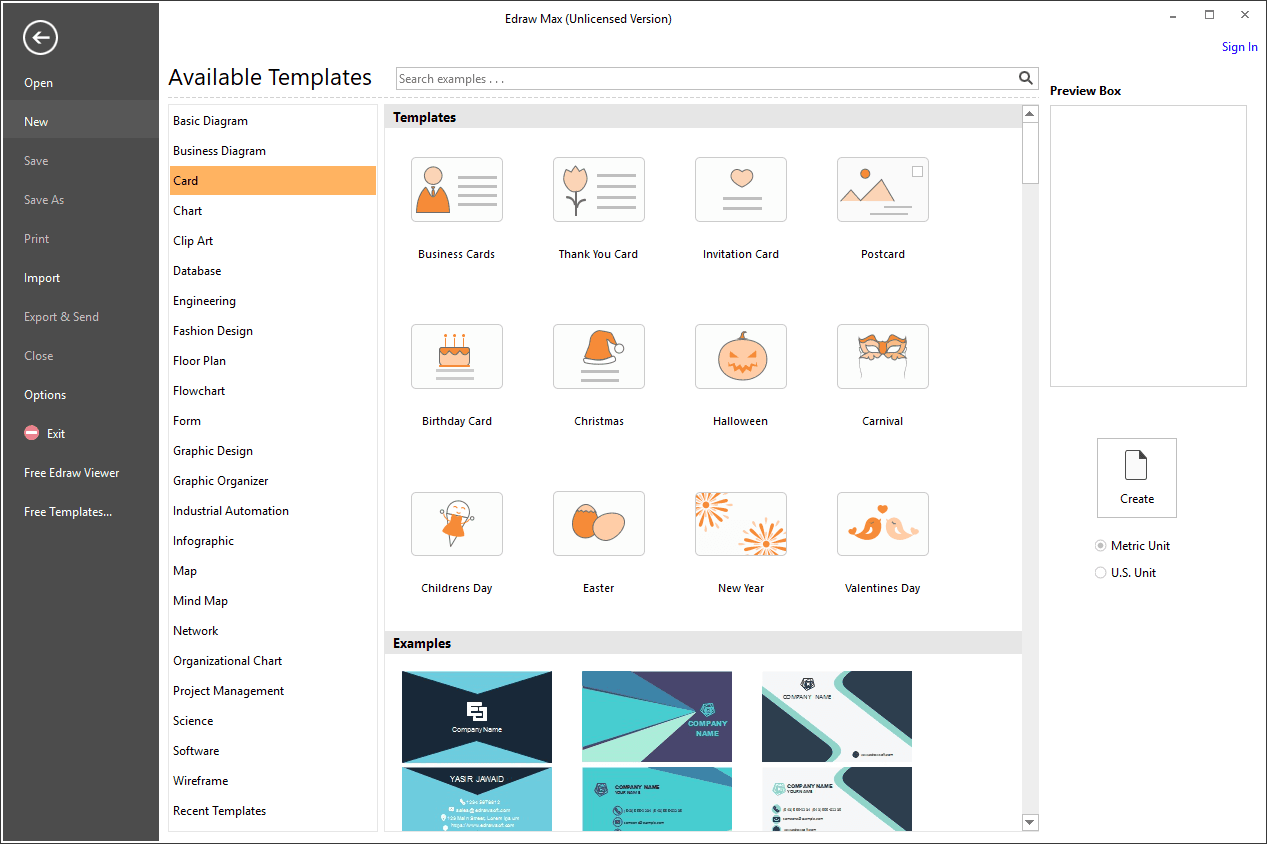The width and height of the screenshot is (1267, 844).
Task: Select the Birthday Card cake icon
Action: [x=457, y=356]
